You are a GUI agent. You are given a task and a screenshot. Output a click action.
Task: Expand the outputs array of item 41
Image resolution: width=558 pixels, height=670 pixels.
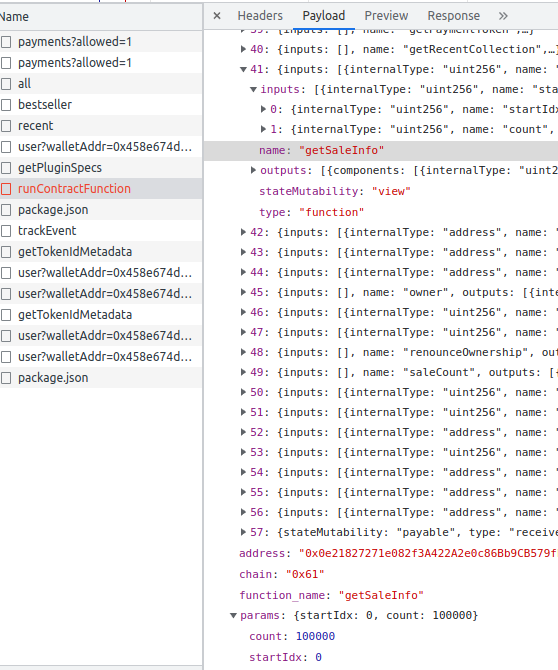pyautogui.click(x=253, y=170)
